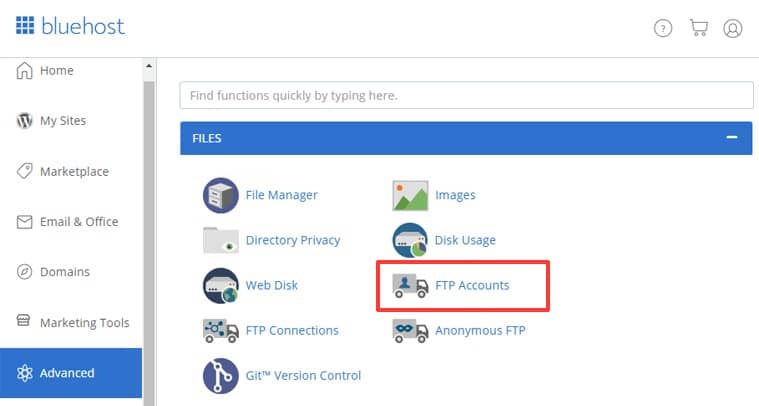Click the Anonymous FTP icon
The width and height of the screenshot is (759, 406).
click(x=410, y=330)
